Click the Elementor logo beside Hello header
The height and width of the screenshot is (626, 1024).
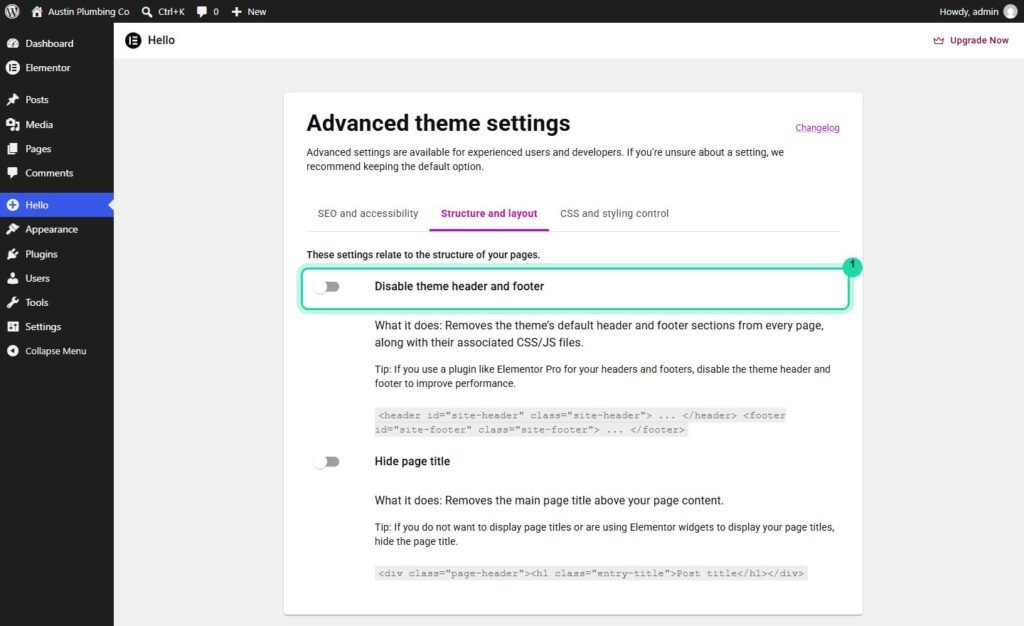(133, 40)
